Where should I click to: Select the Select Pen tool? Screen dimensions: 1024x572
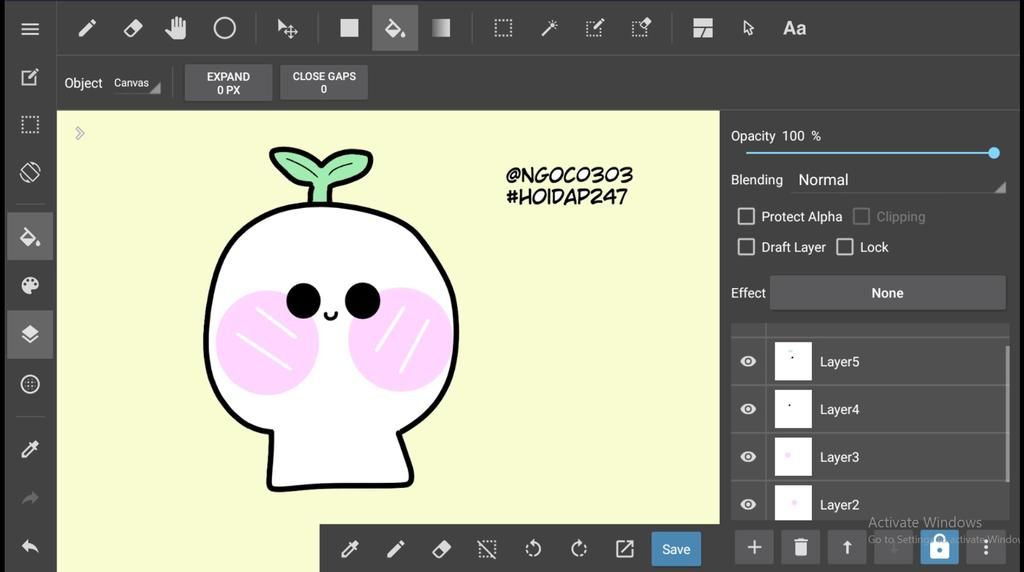click(x=595, y=28)
